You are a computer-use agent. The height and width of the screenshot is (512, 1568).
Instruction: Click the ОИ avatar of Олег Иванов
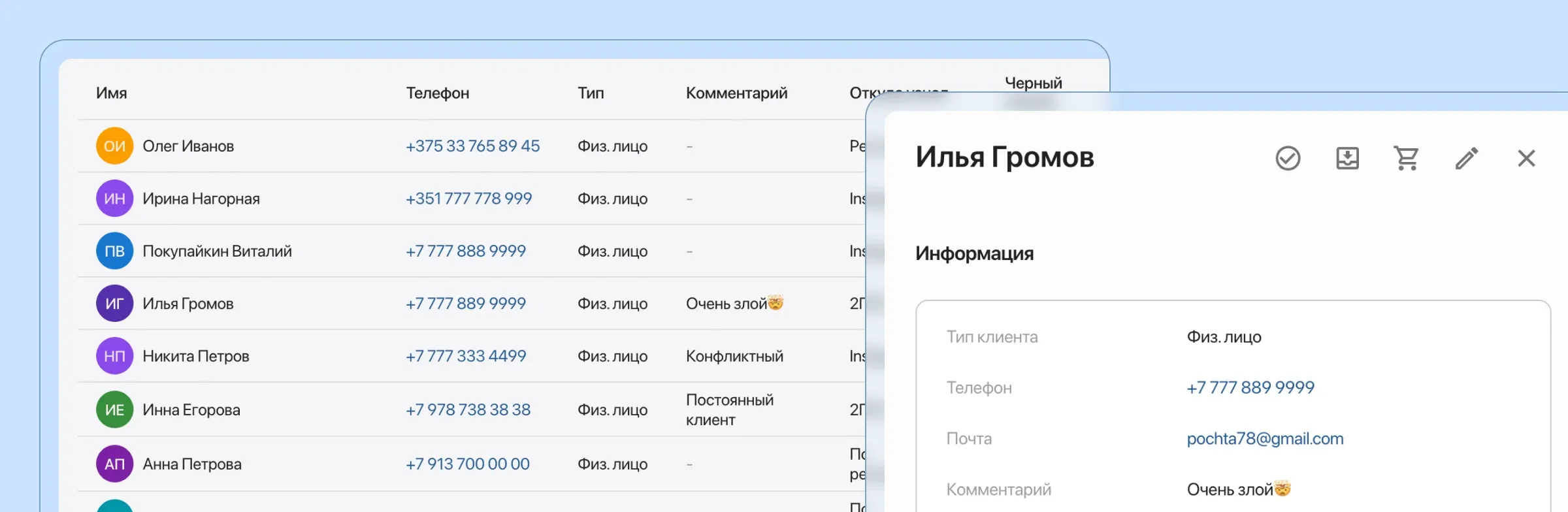point(114,146)
